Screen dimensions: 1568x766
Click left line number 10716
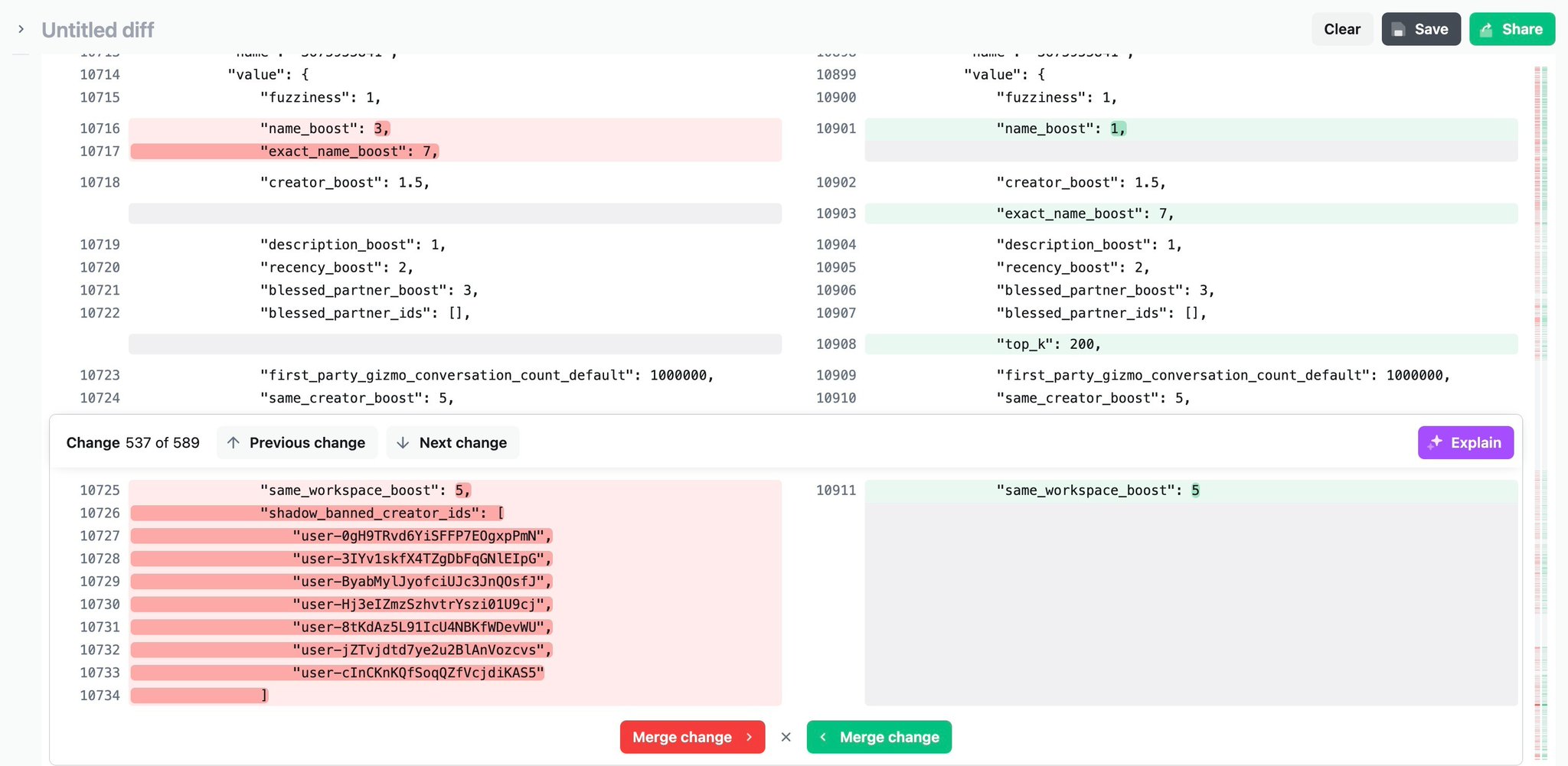click(x=100, y=129)
